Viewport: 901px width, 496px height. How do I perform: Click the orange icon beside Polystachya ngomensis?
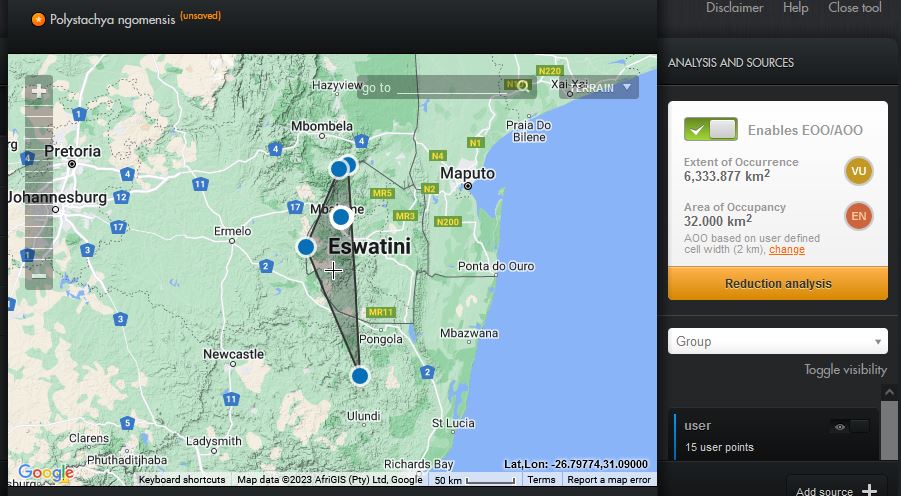(38, 19)
